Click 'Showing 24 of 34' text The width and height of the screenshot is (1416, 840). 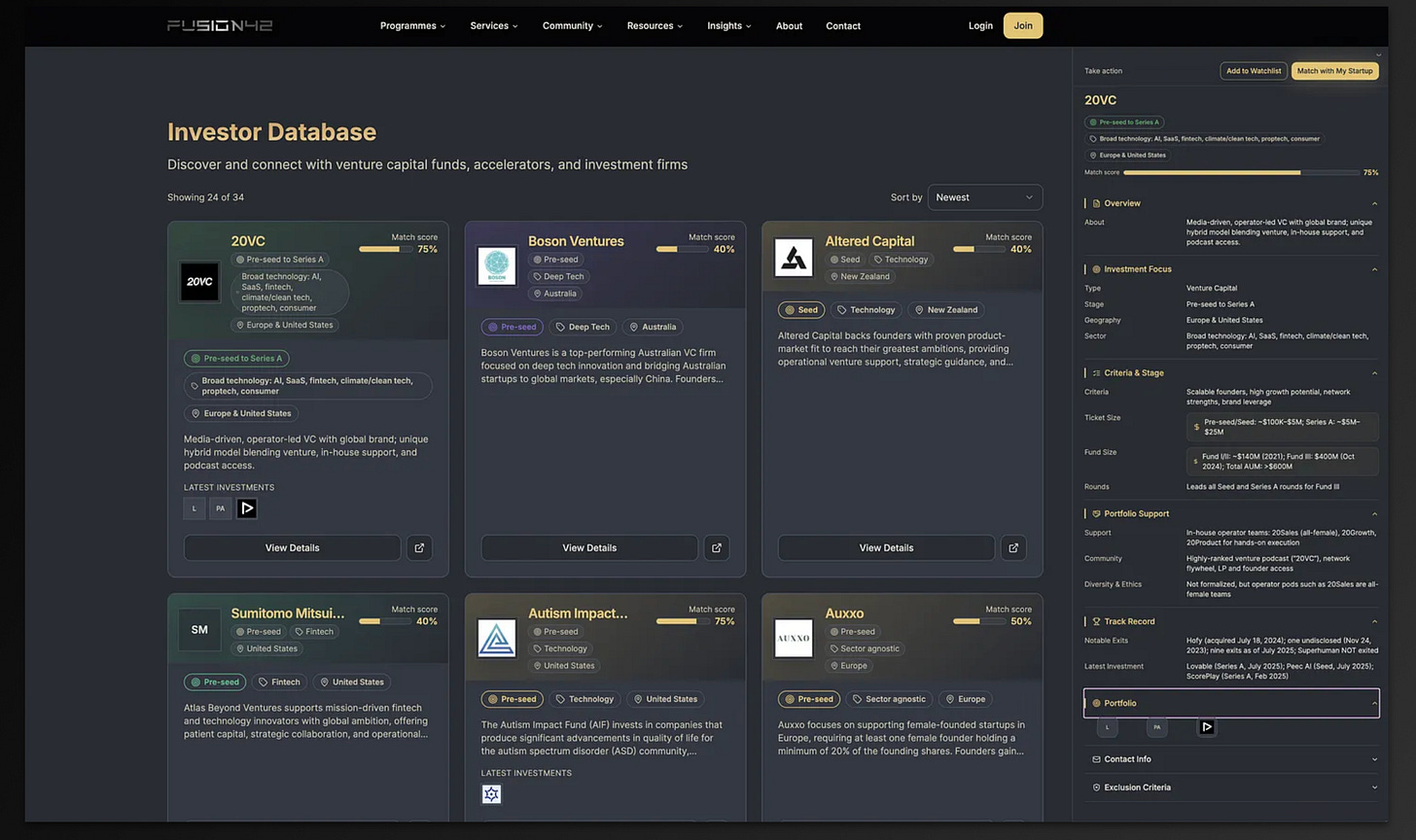tap(205, 197)
